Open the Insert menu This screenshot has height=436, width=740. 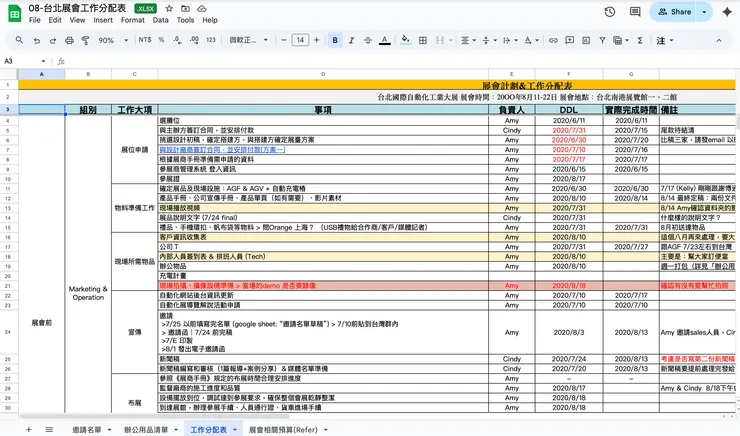pos(103,20)
